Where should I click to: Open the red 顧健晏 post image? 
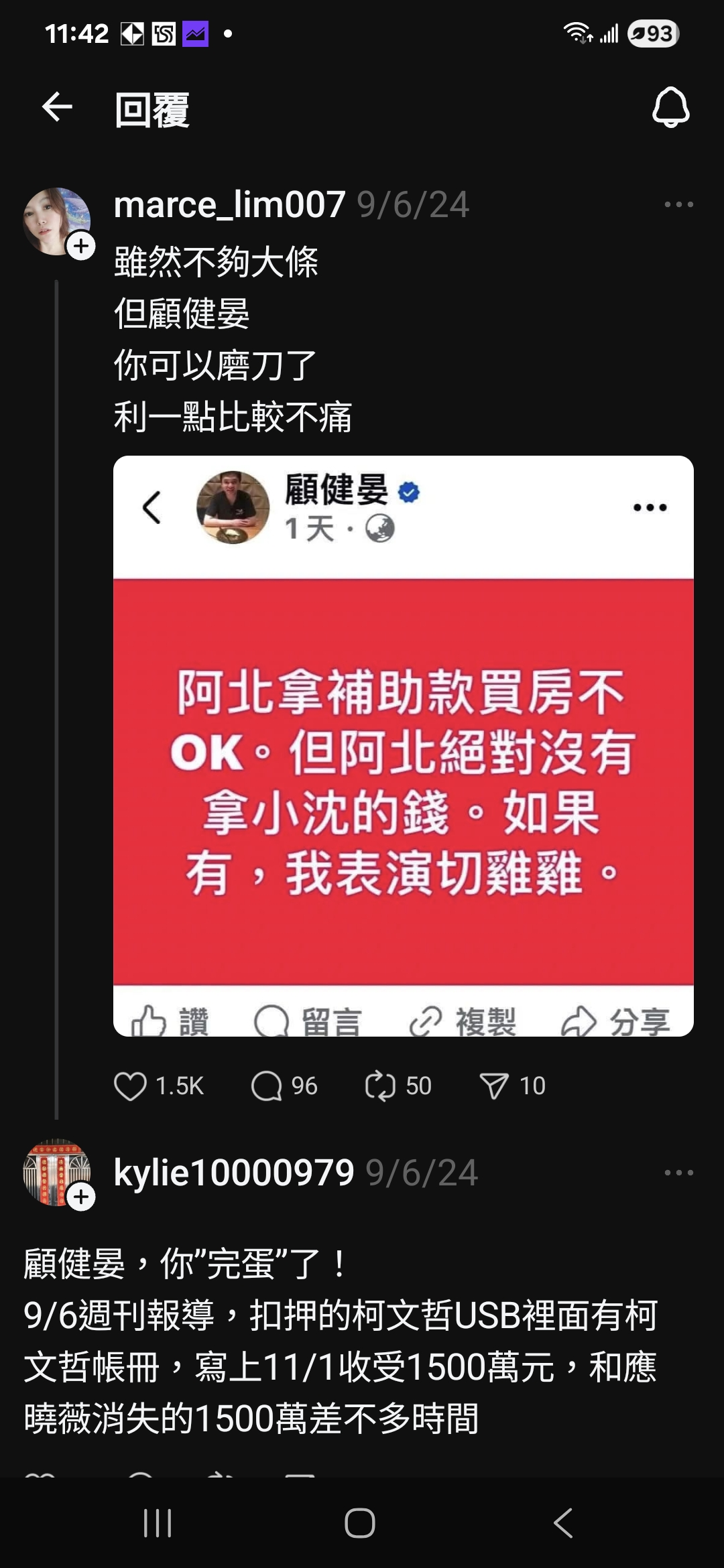tap(404, 746)
